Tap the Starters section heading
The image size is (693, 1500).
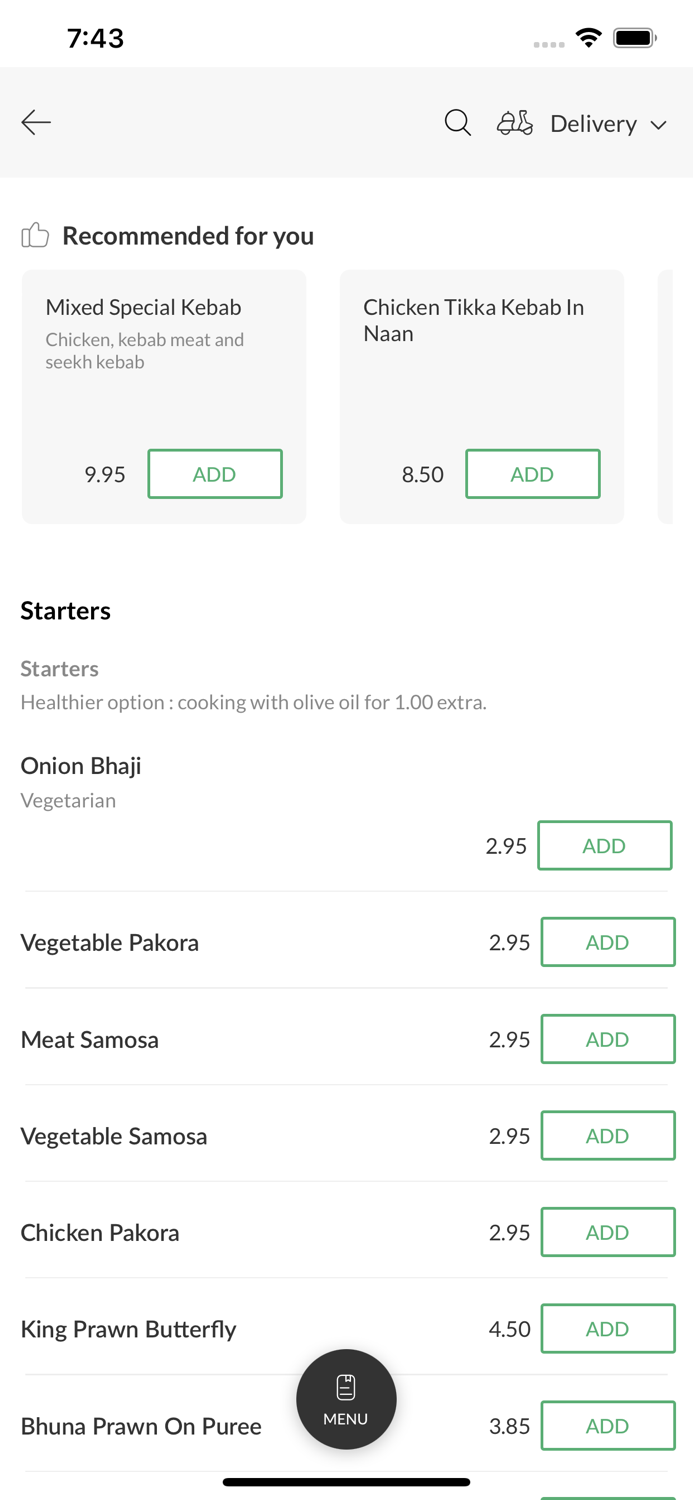(66, 611)
